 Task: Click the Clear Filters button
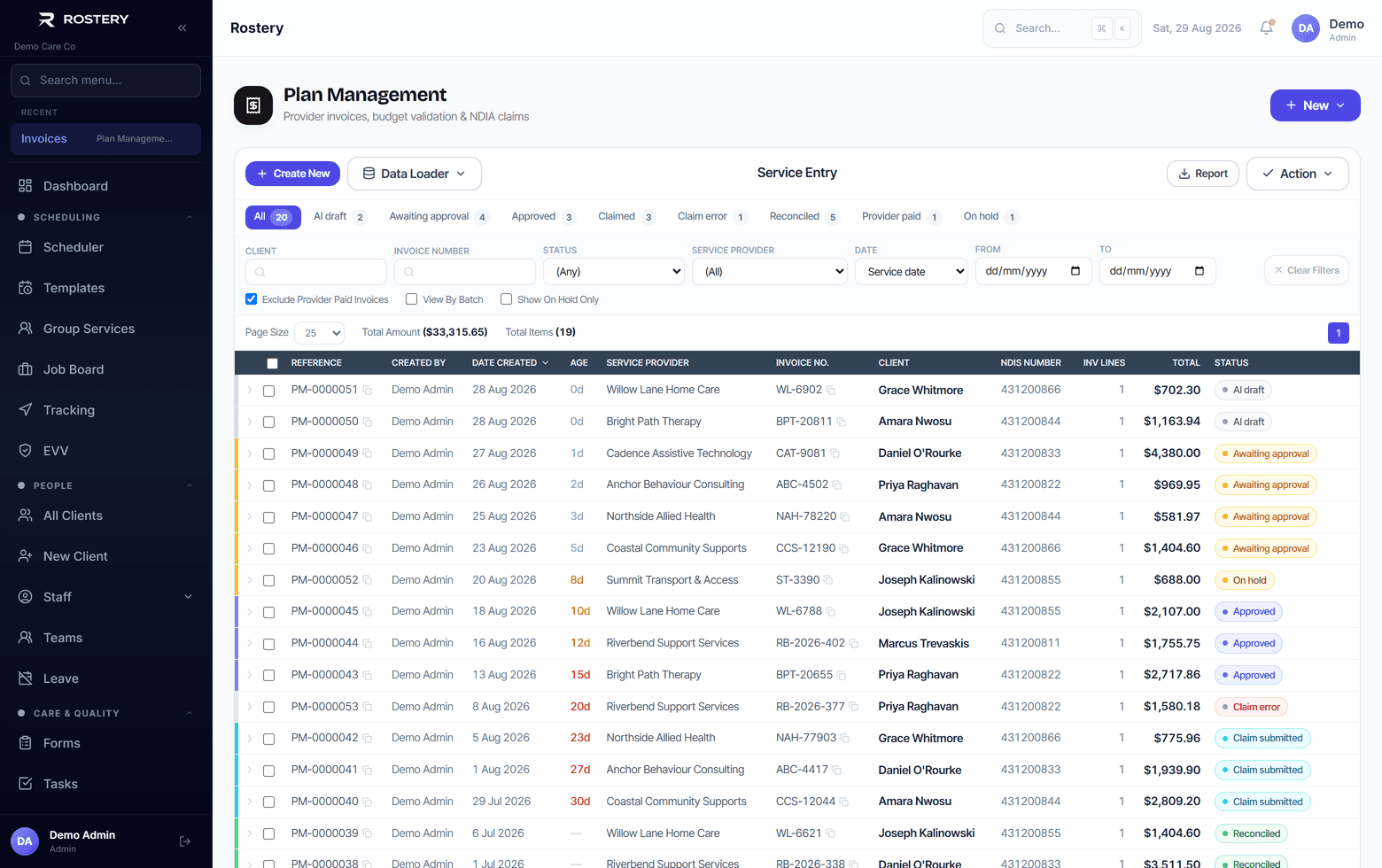click(x=1307, y=270)
